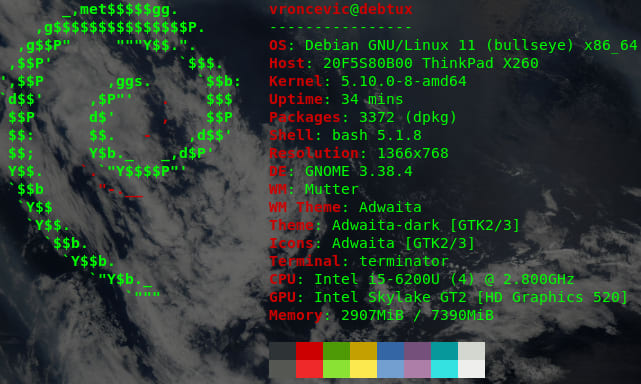Click the light purple color block
The height and width of the screenshot is (384, 641).
(x=417, y=369)
